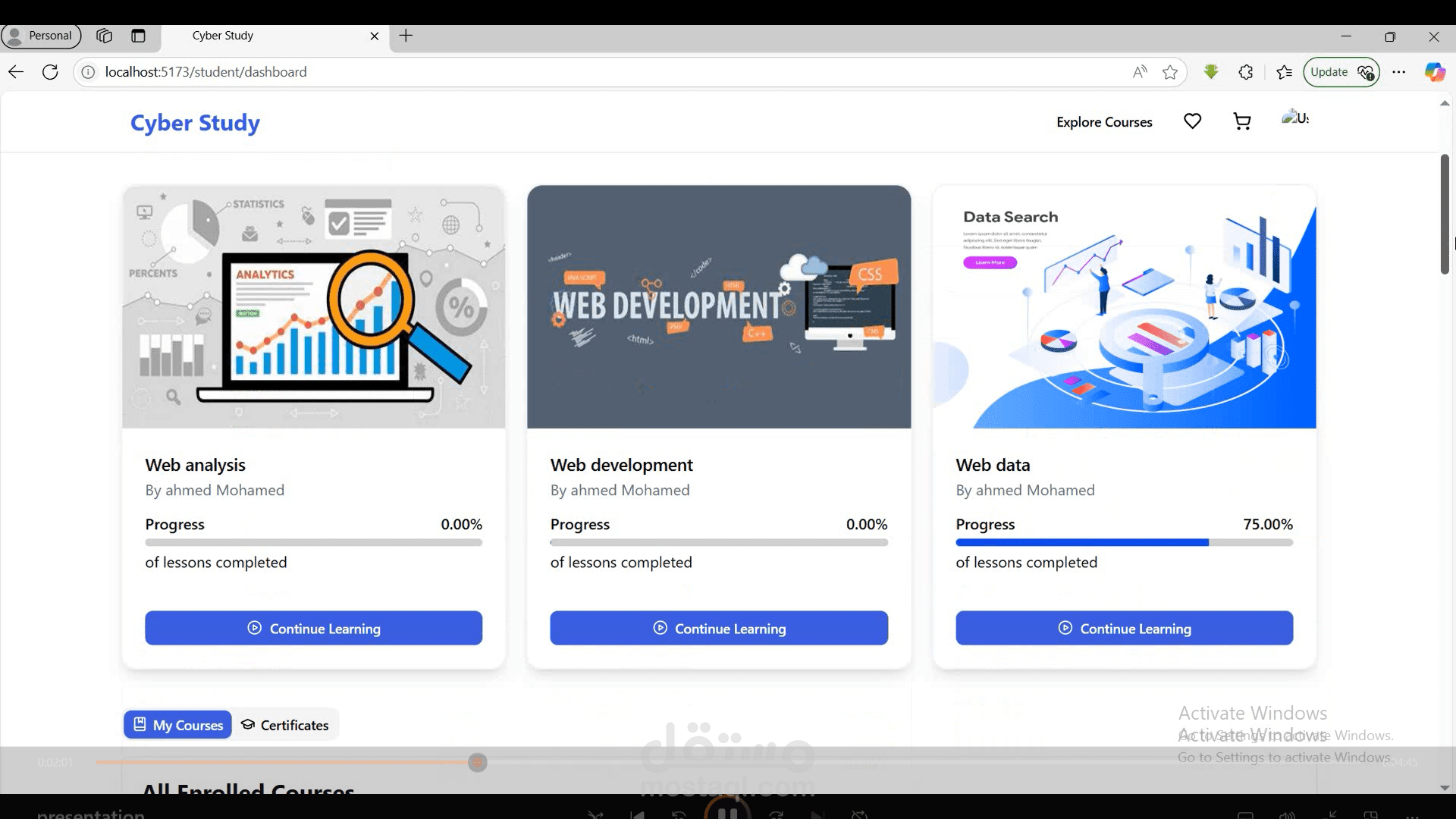The width and height of the screenshot is (1456, 819).
Task: Open the browser settings three-dots menu
Action: point(1399,72)
